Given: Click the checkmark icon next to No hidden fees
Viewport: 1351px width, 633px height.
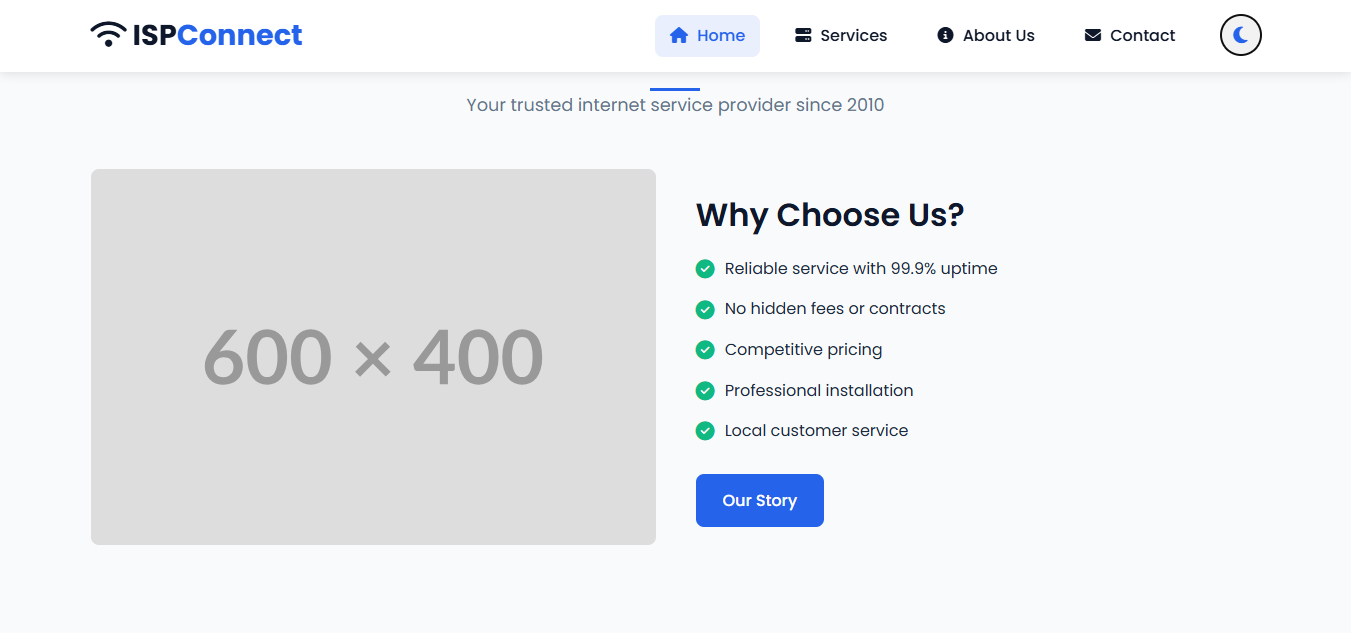Looking at the screenshot, I should click(705, 309).
